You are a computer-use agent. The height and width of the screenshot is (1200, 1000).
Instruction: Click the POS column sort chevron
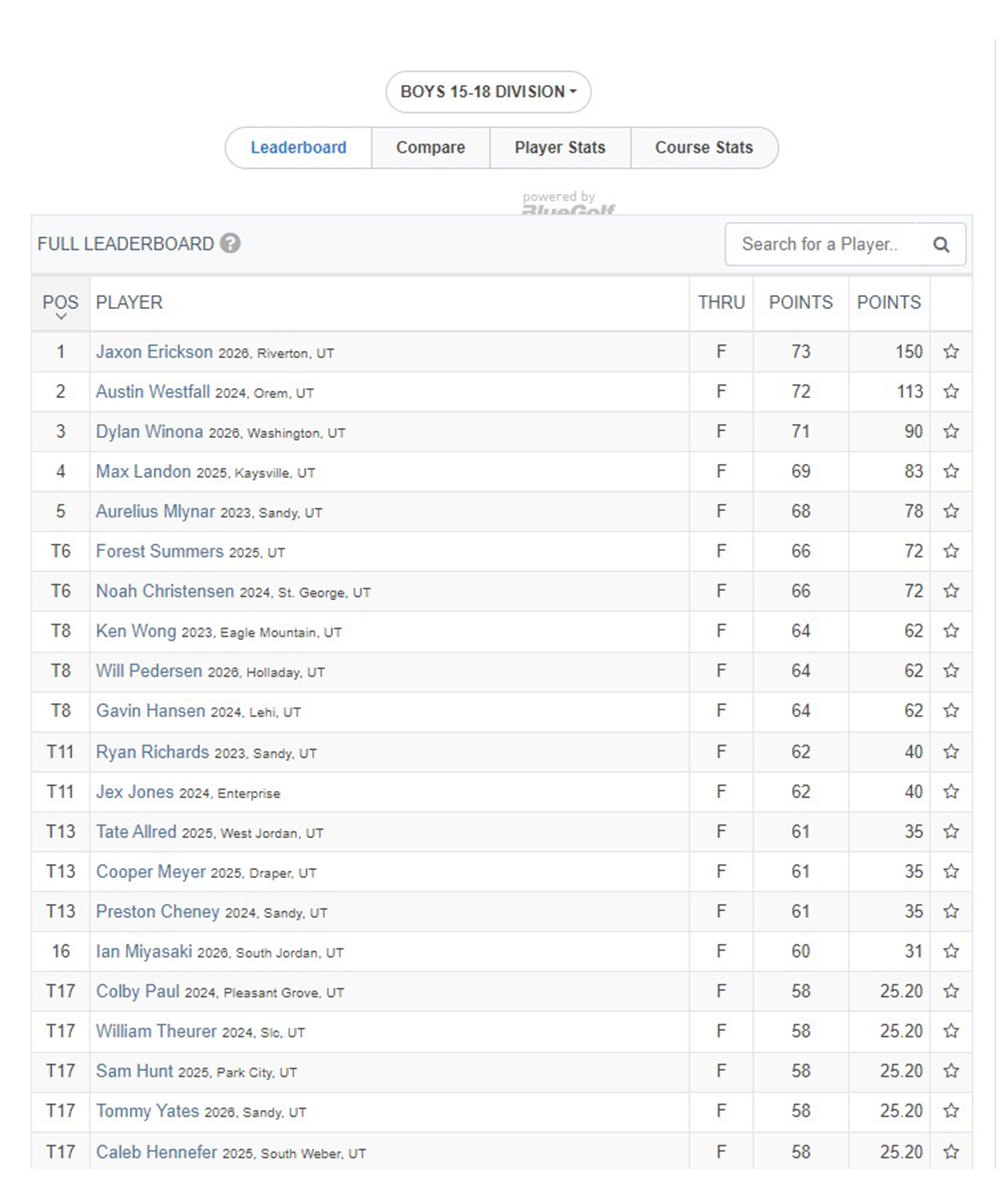[x=60, y=316]
